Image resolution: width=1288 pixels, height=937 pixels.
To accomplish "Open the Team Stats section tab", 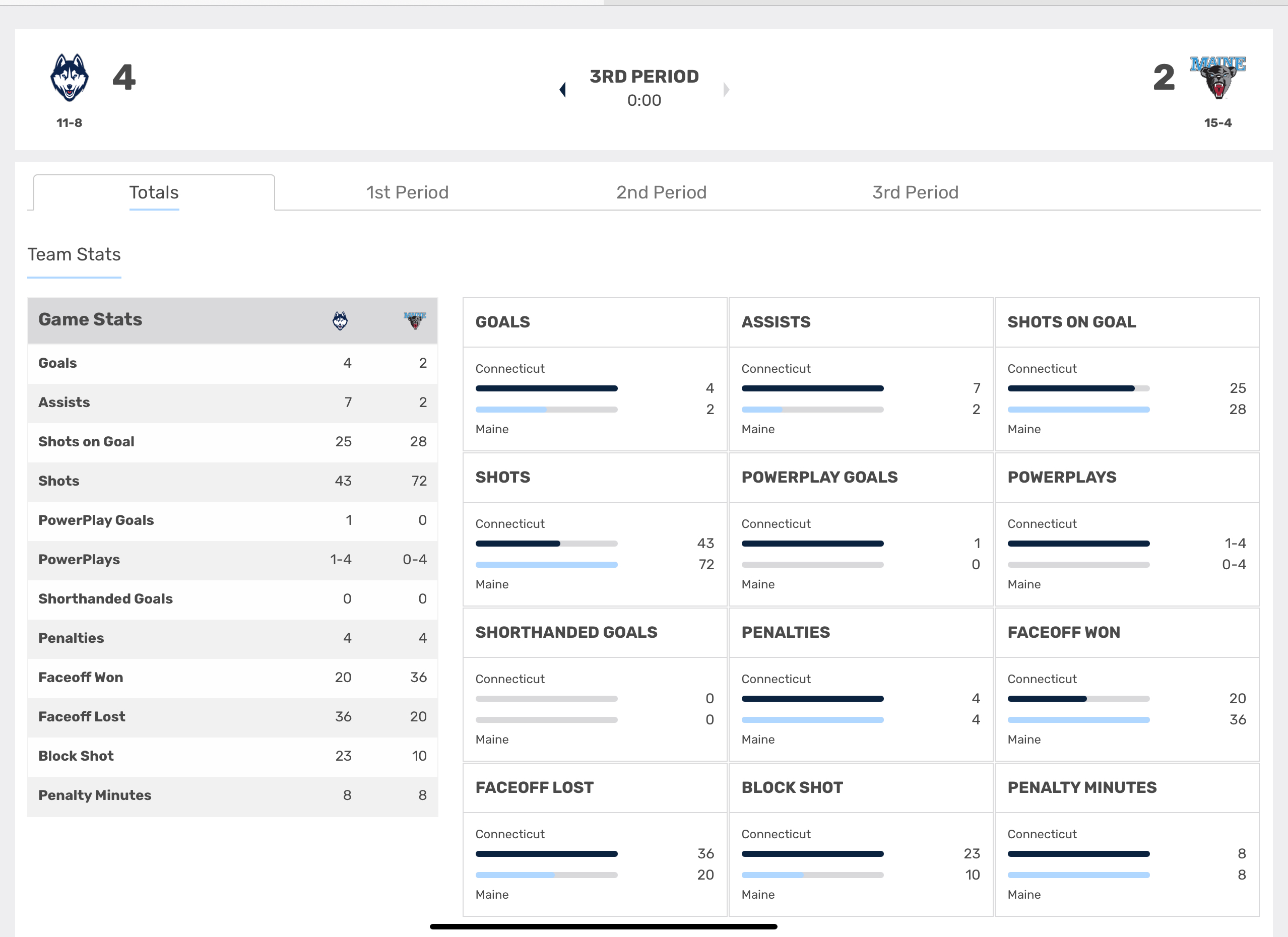I will tap(75, 254).
